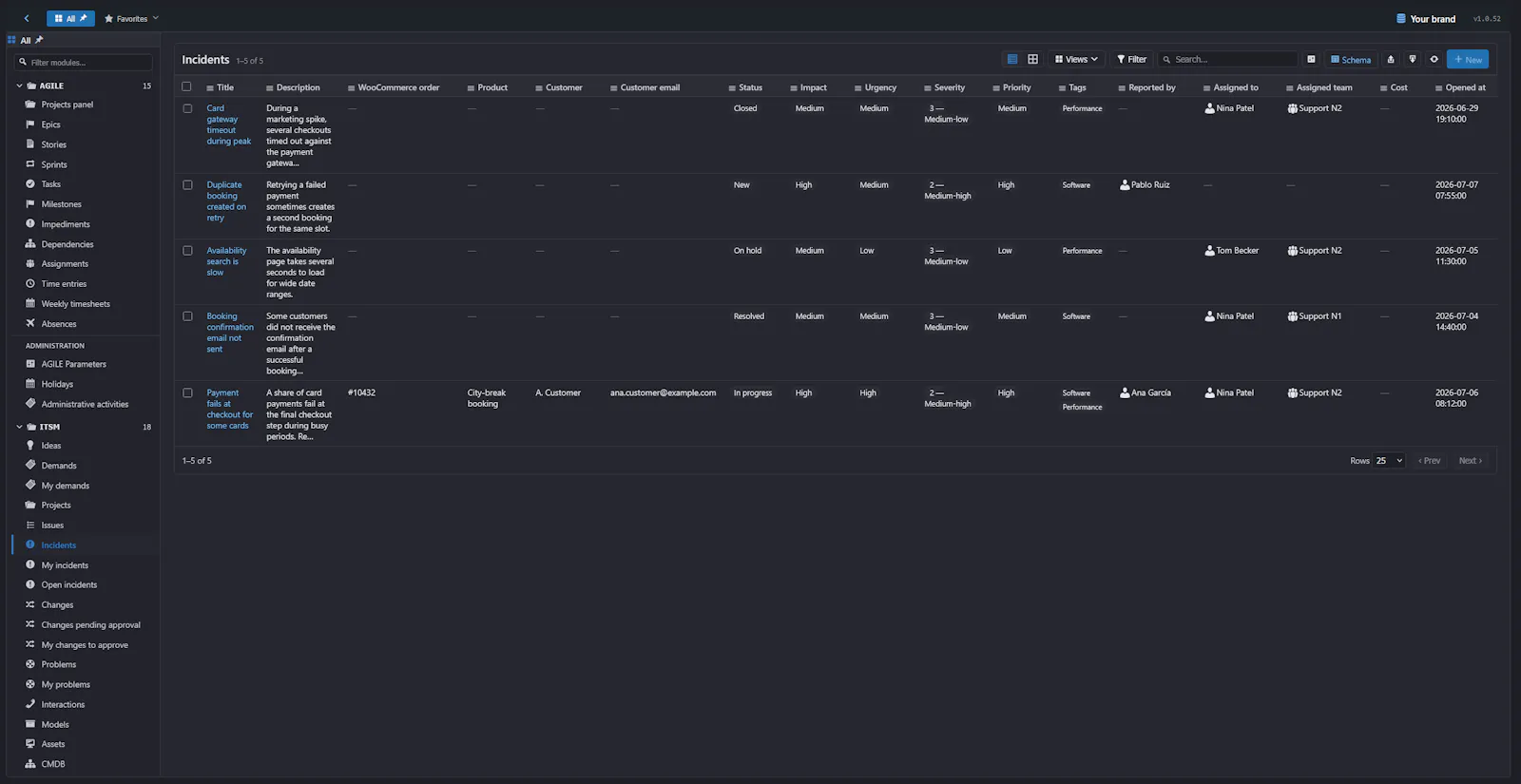Open Card gateway timeout during peak incident
Screen dimensions: 1521x784
[x=229, y=124]
